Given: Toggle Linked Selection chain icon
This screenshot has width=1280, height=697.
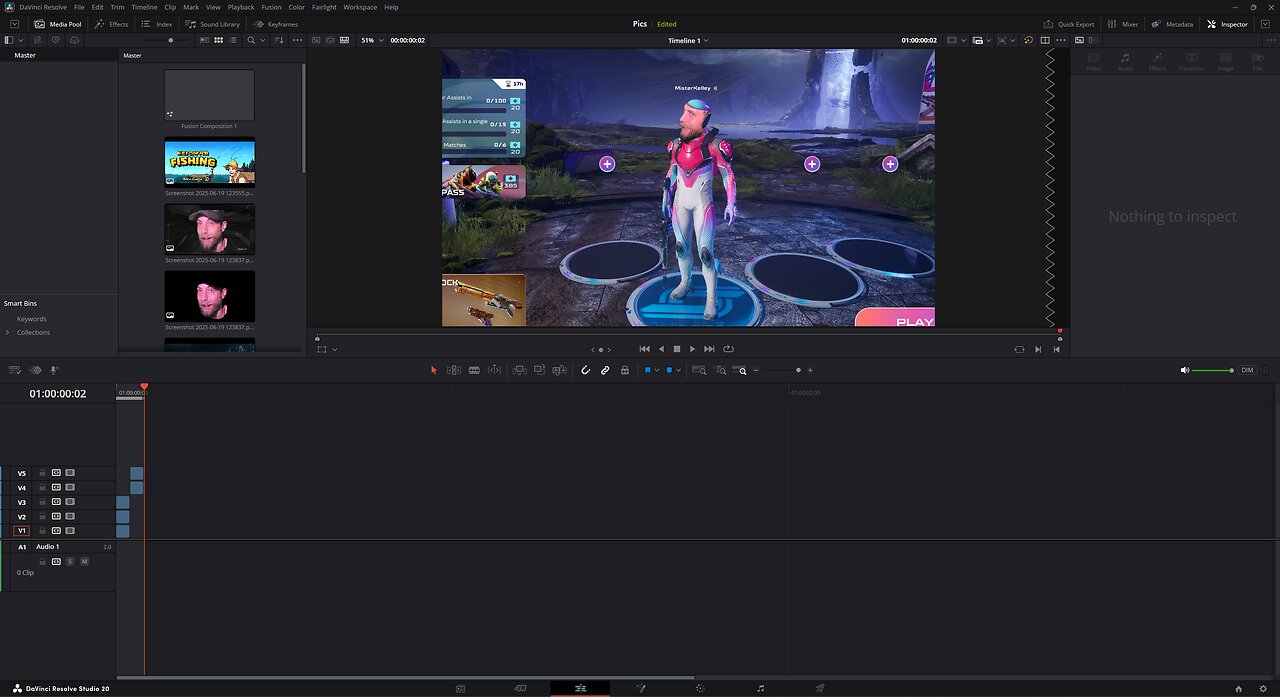Looking at the screenshot, I should pyautogui.click(x=605, y=370).
